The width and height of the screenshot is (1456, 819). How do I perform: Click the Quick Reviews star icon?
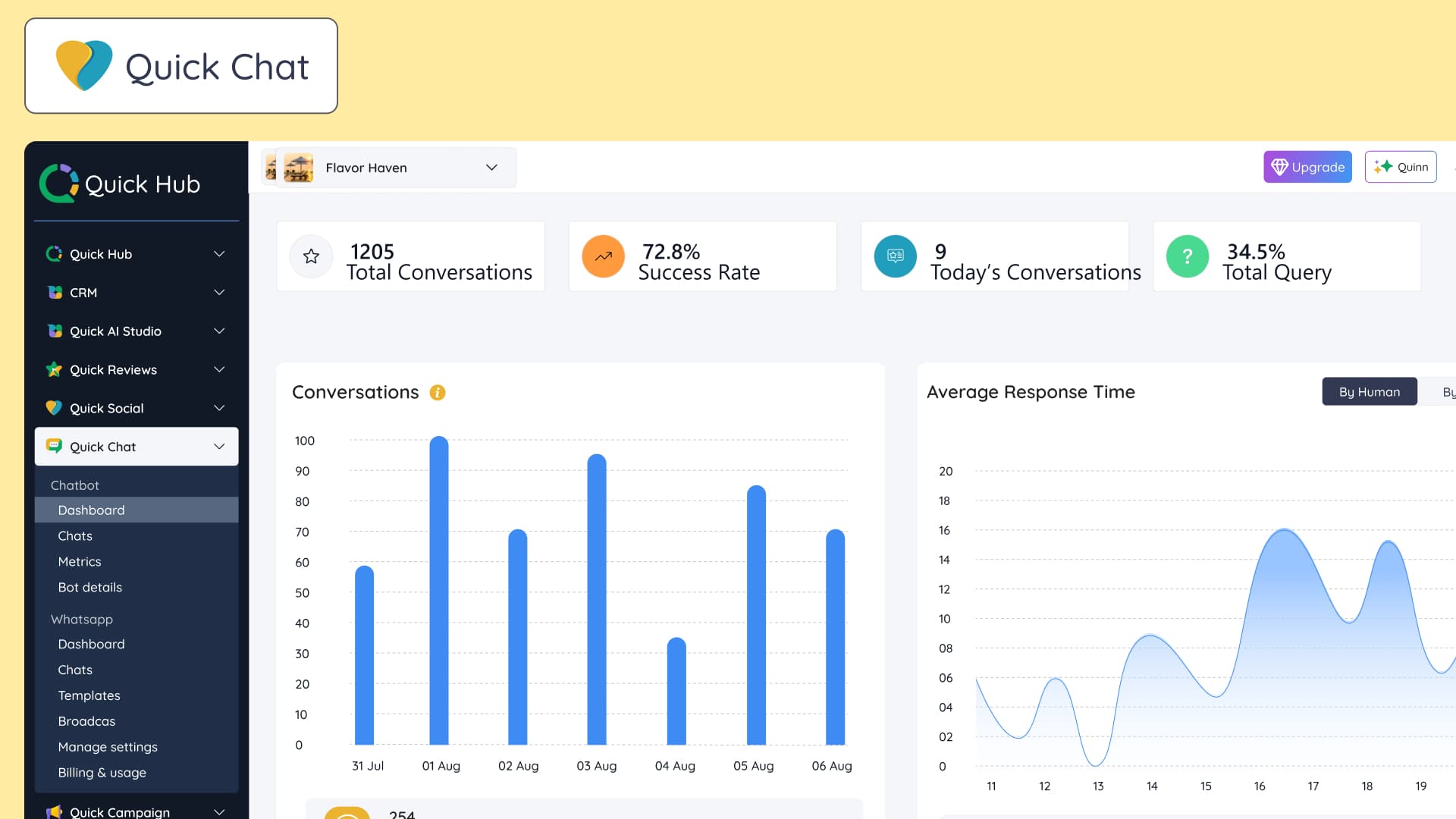click(x=54, y=370)
